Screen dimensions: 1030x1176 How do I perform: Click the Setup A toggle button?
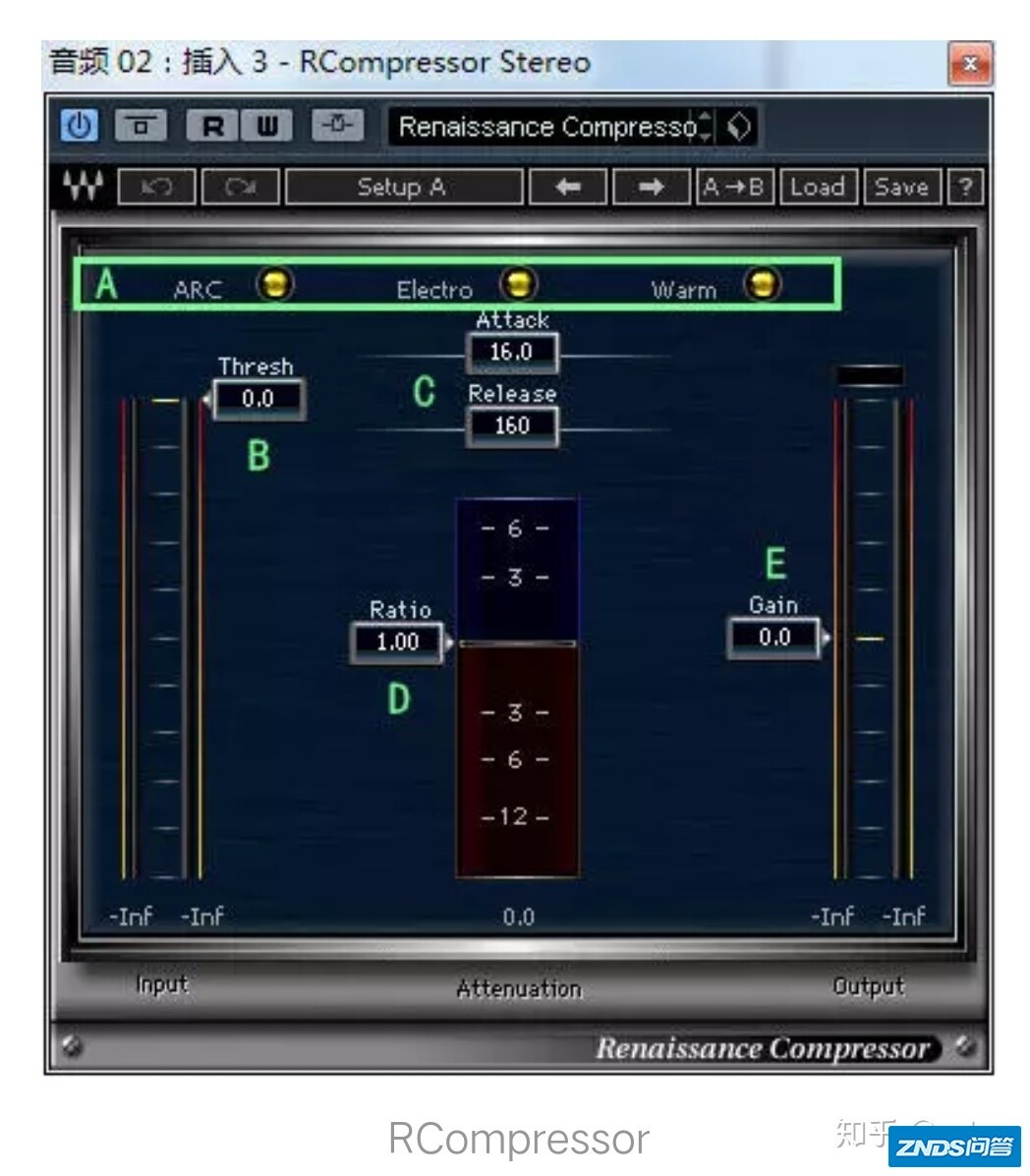(404, 186)
